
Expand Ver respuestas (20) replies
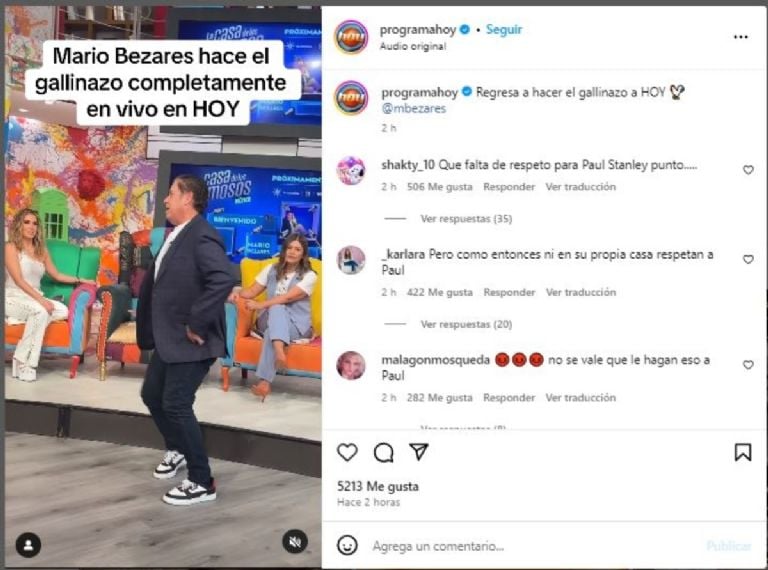466,324
